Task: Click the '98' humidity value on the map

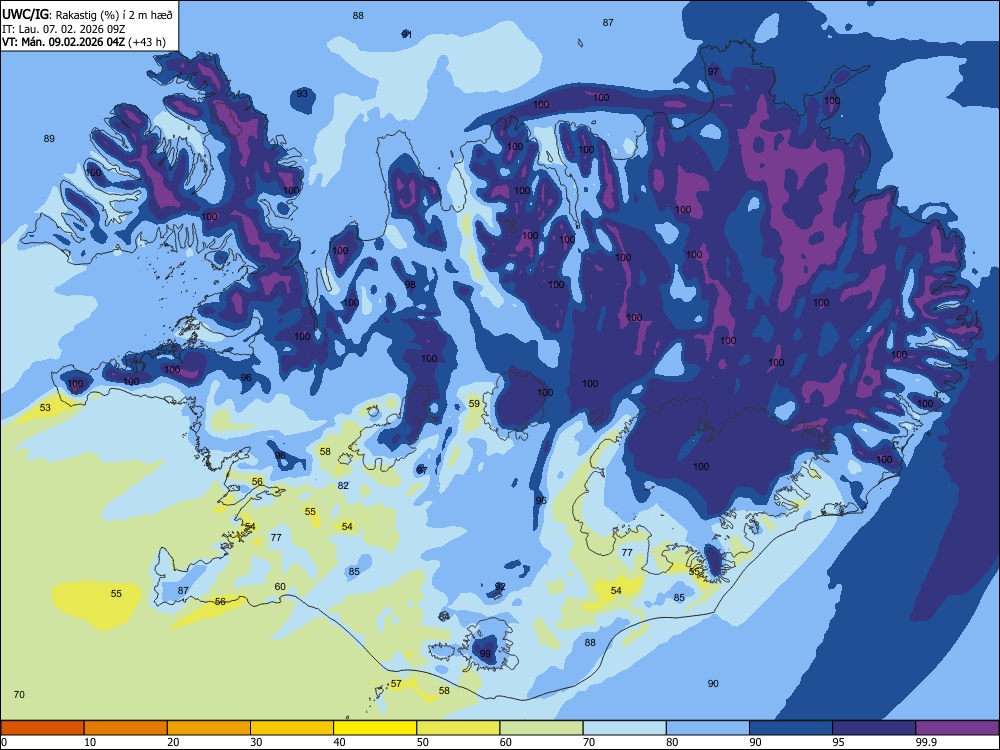Action: [410, 284]
